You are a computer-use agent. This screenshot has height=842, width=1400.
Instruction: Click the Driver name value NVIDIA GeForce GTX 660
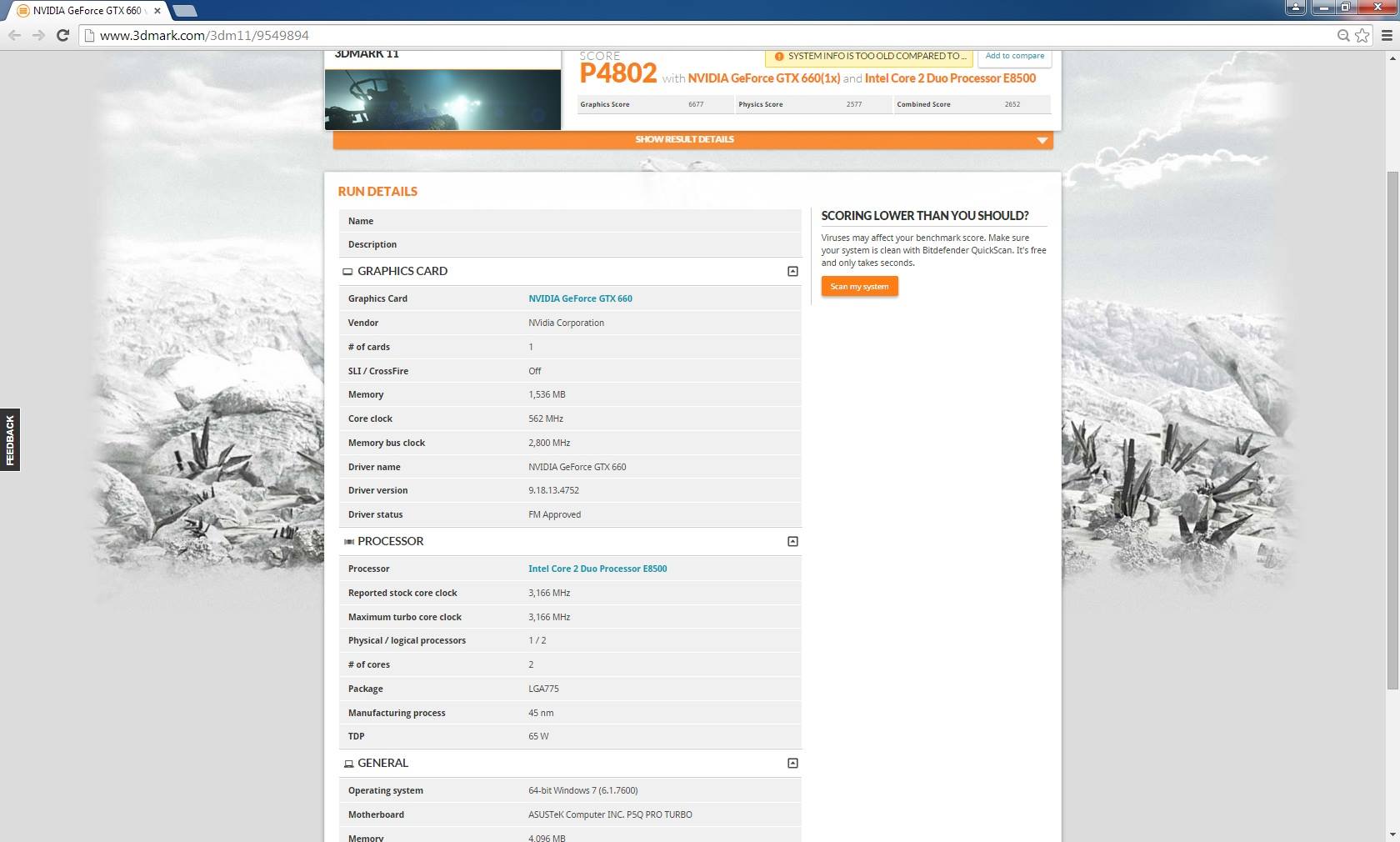tap(577, 467)
